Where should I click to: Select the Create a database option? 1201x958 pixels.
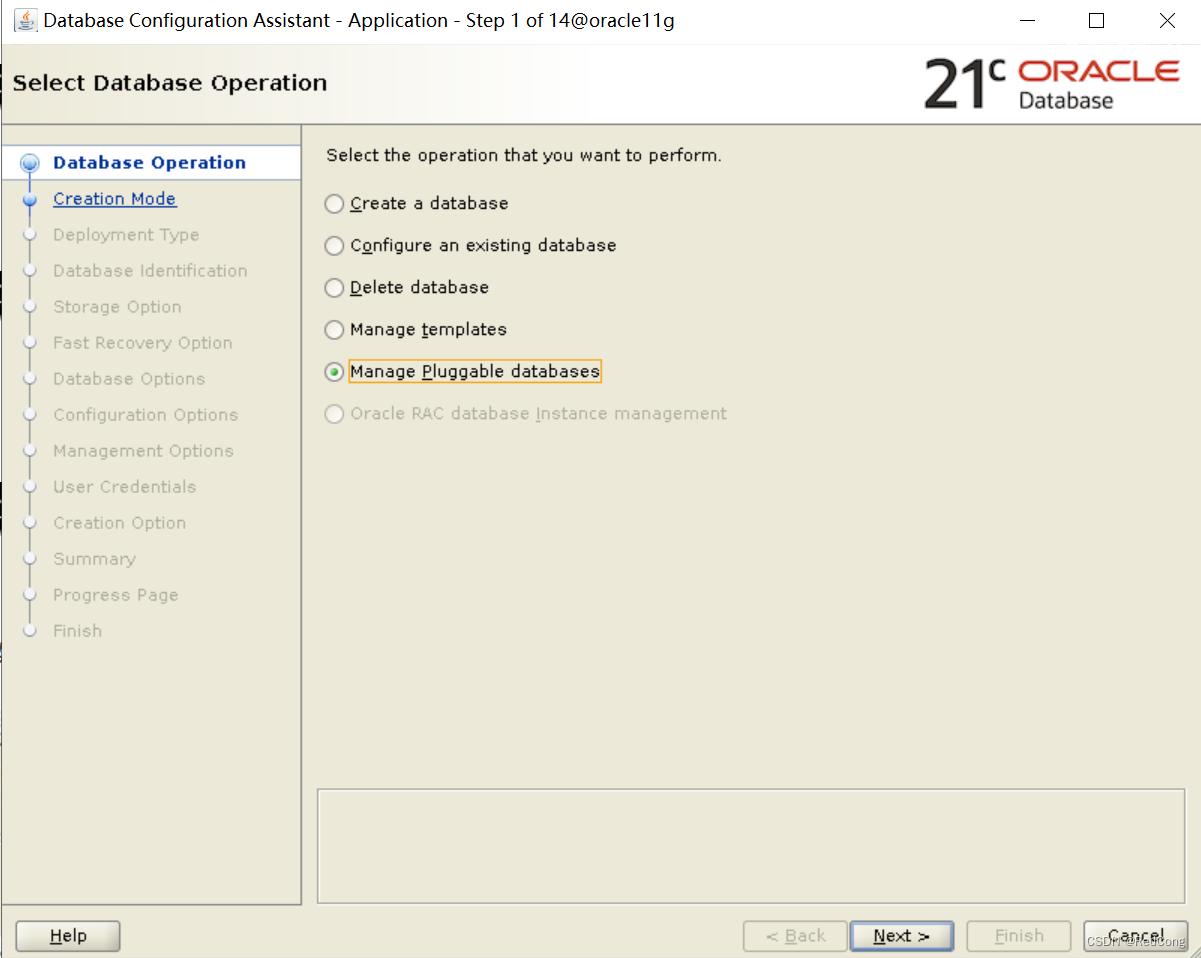click(x=334, y=204)
